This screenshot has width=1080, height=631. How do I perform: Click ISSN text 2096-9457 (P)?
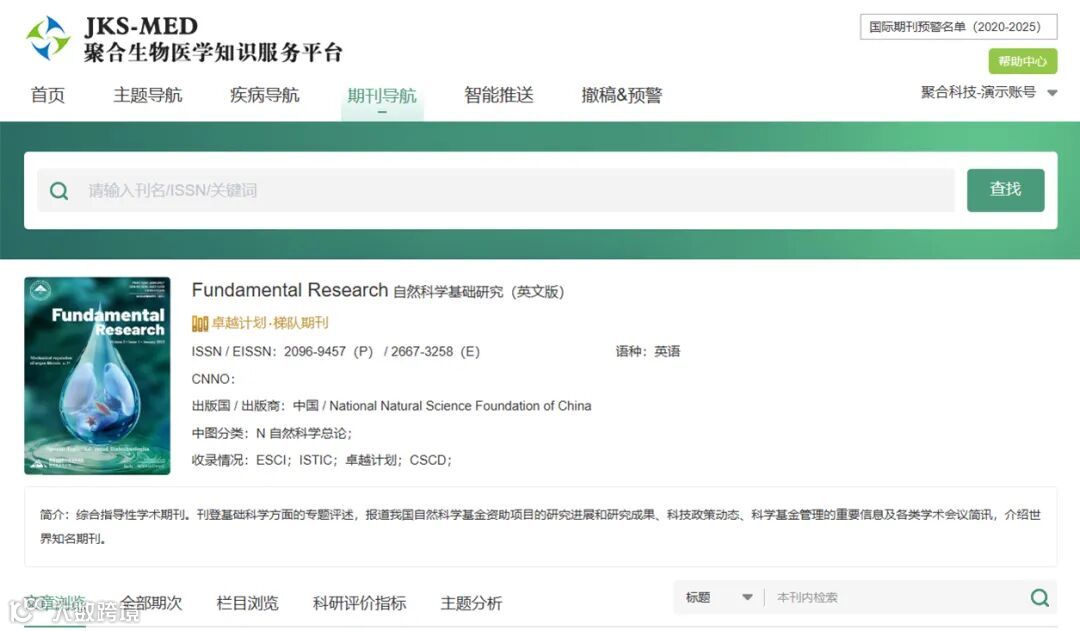coord(328,351)
